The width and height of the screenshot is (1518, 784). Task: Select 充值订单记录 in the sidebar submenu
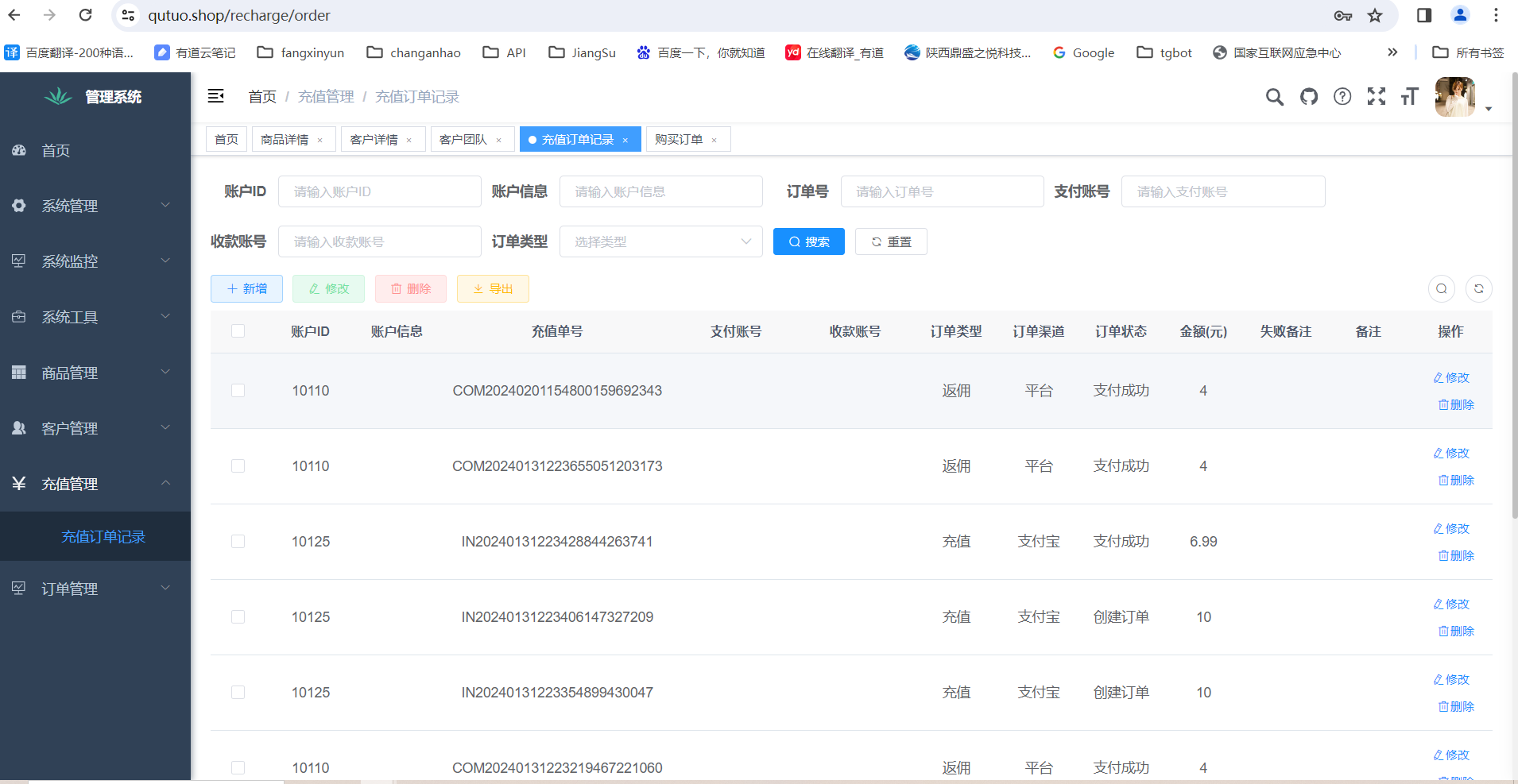[x=95, y=537]
